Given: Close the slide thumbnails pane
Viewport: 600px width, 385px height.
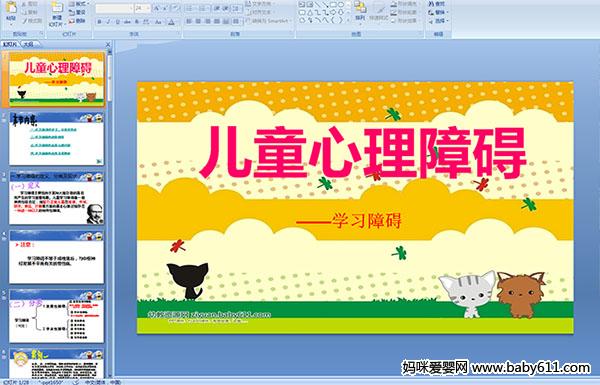Looking at the screenshot, I should pyautogui.click(x=108, y=44).
